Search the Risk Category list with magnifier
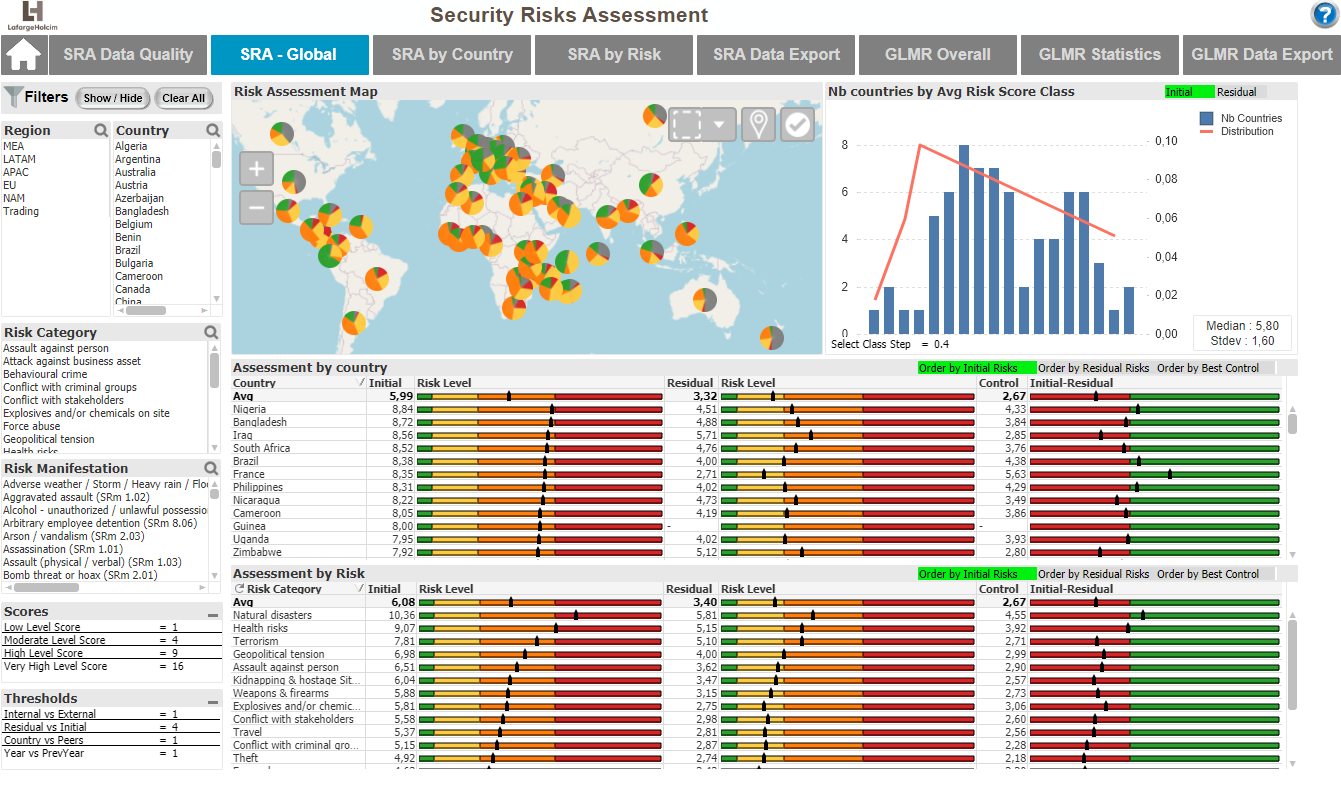 (x=211, y=332)
